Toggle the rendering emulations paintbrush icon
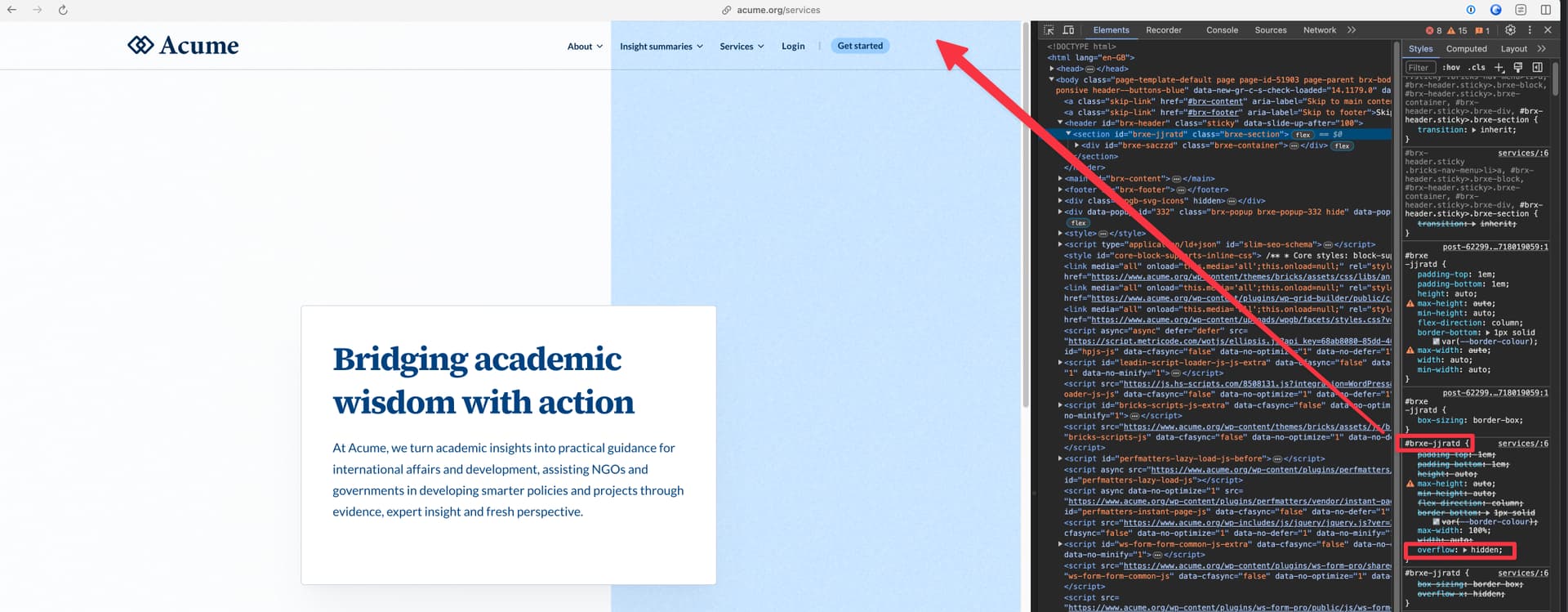 (x=1518, y=68)
